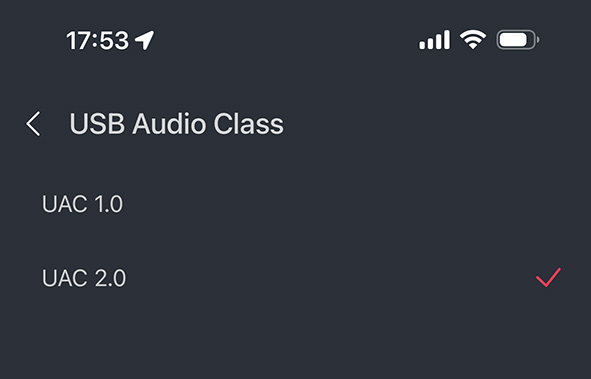Select the UAC 1.0 option
The image size is (591, 379).
(x=296, y=204)
